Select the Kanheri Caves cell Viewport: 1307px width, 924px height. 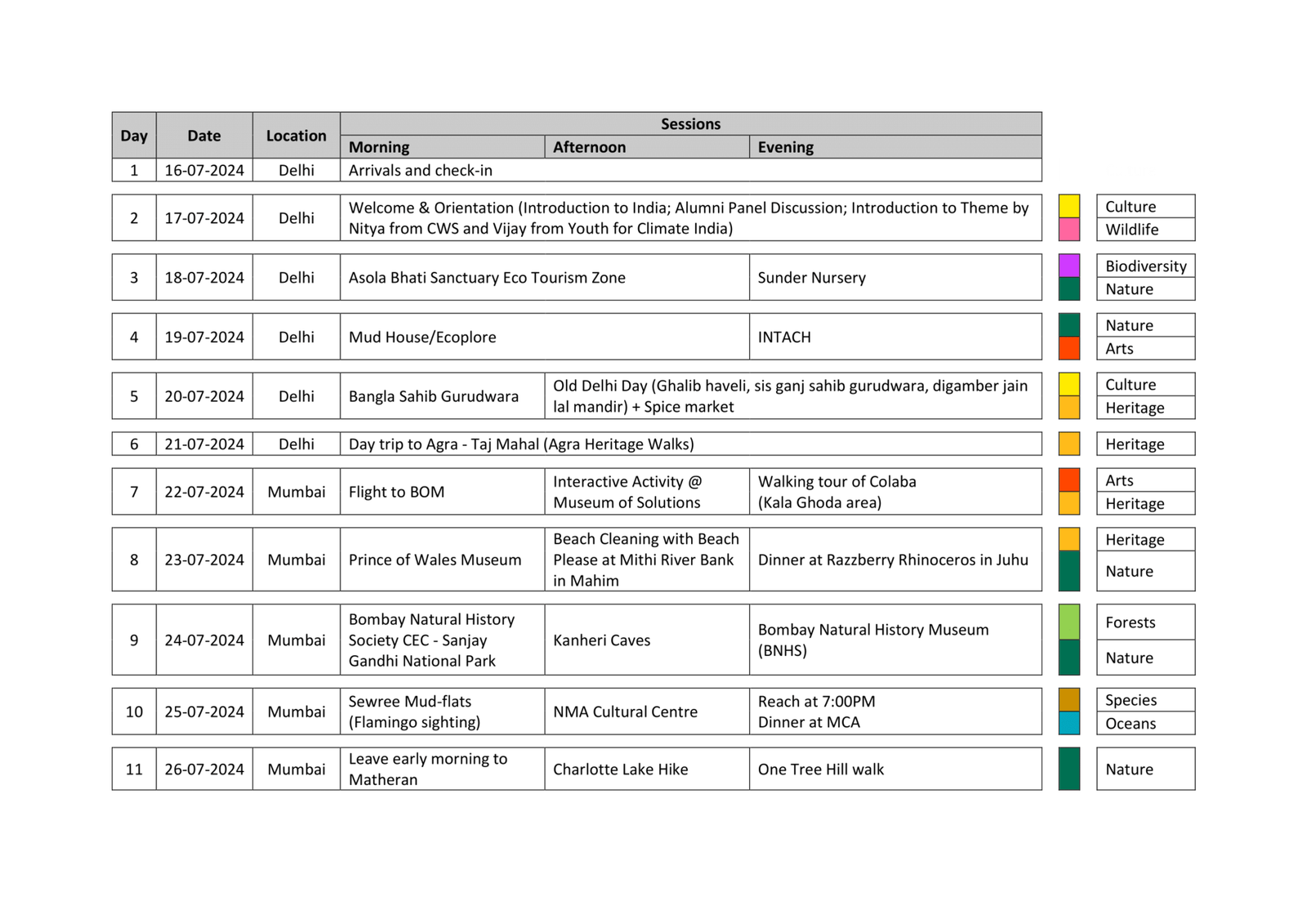pos(647,640)
